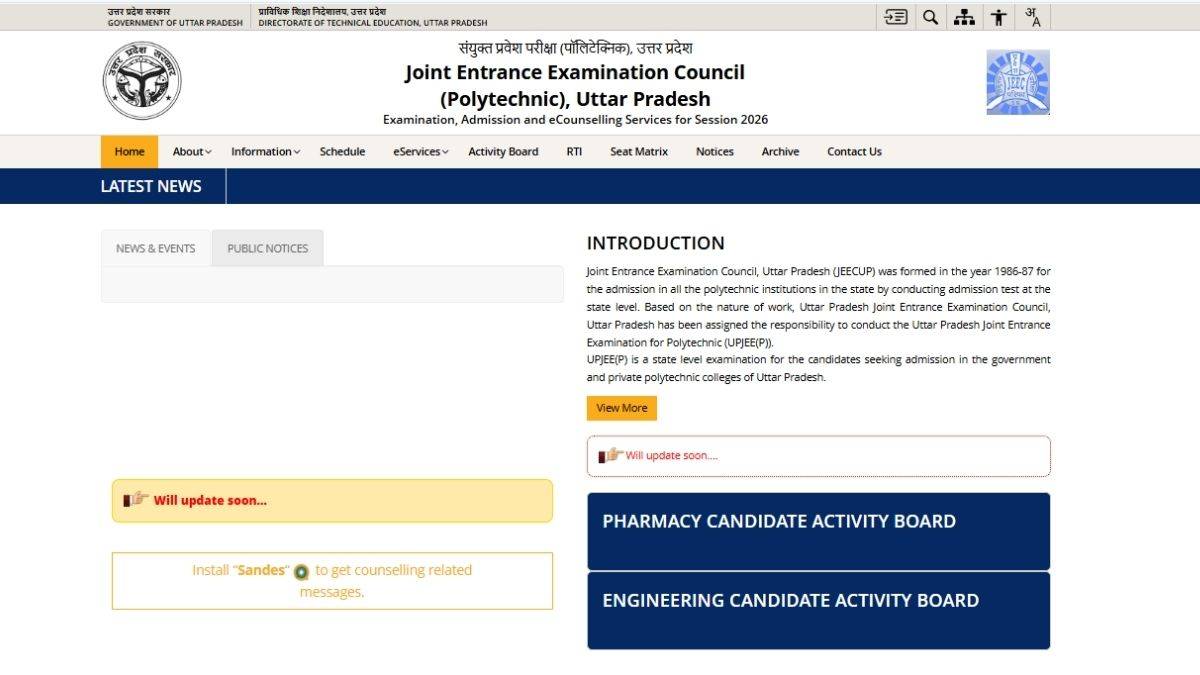Screen dimensions: 1200x675
Task: Expand the Information dropdown menu
Action: [x=265, y=152]
